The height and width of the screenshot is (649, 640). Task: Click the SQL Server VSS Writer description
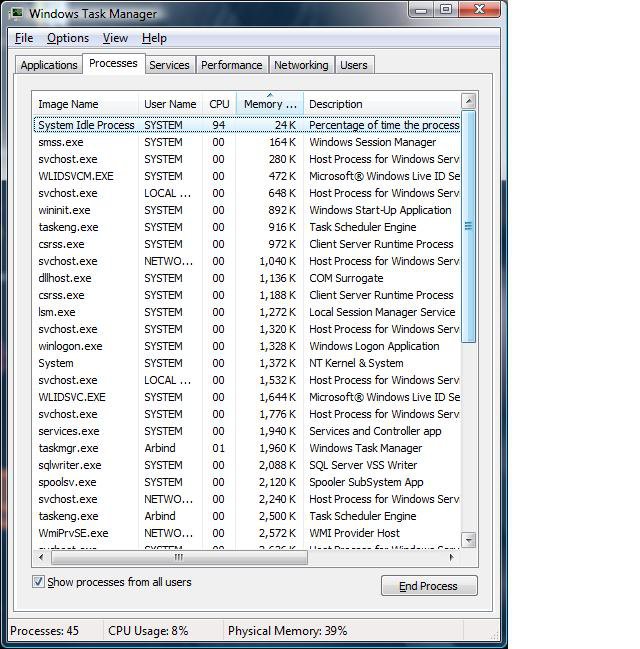[x=363, y=465]
